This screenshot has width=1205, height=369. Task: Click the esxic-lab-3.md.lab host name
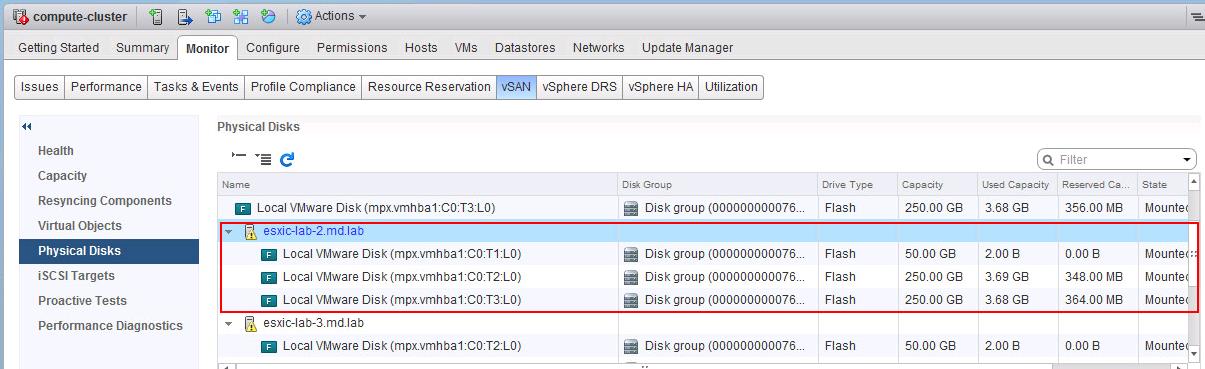click(313, 323)
